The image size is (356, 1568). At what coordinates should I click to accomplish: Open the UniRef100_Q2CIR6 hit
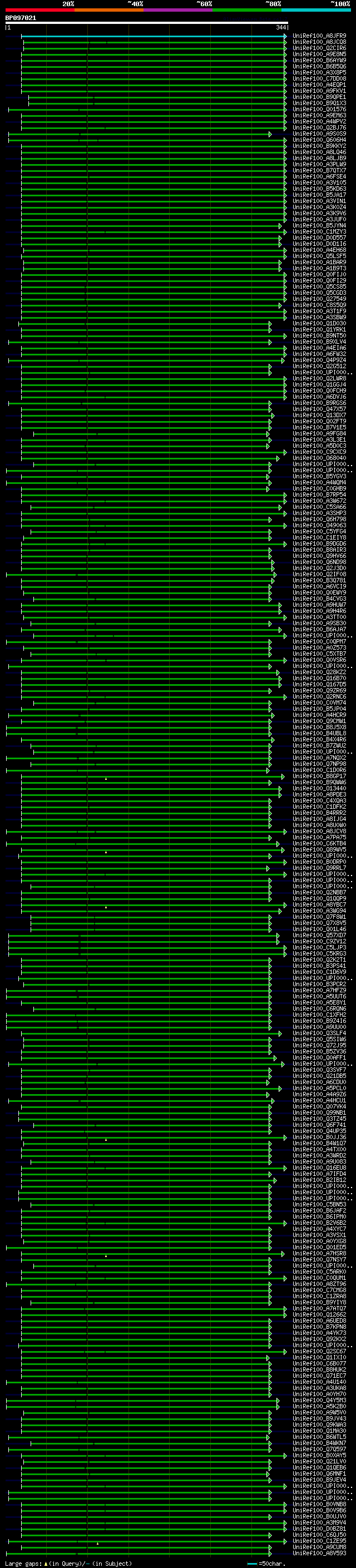[x=319, y=48]
